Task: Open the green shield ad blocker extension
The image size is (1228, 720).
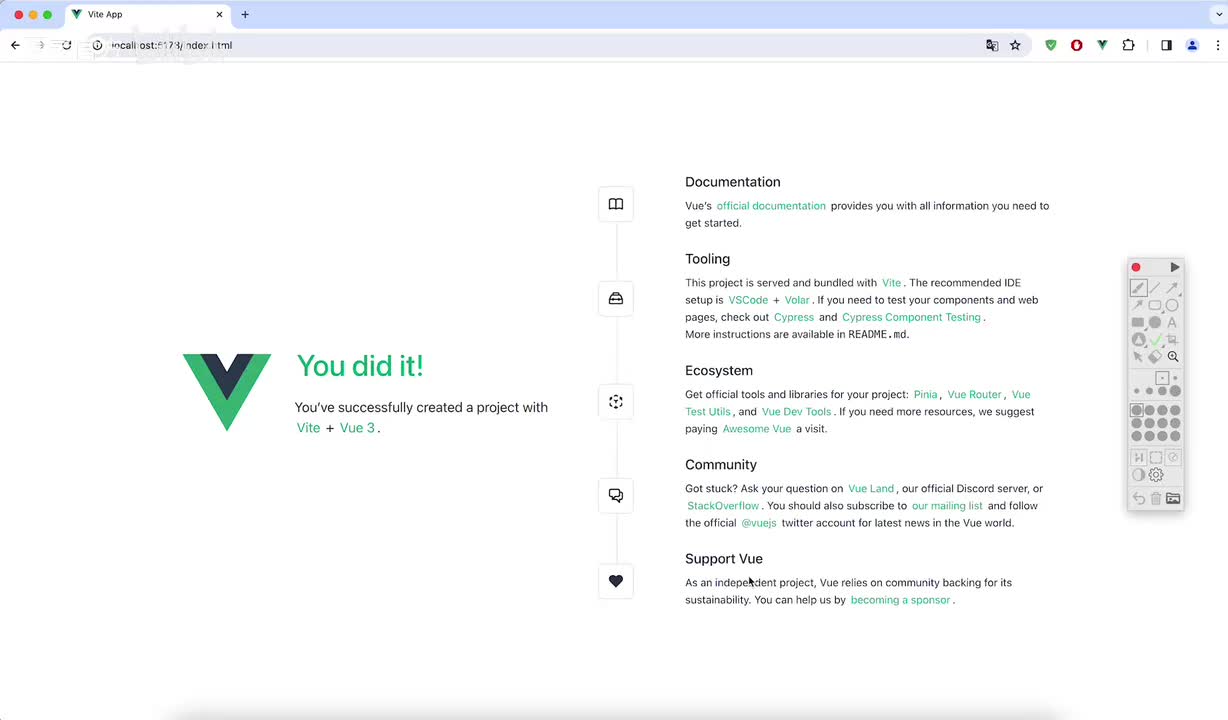Action: tap(1051, 45)
